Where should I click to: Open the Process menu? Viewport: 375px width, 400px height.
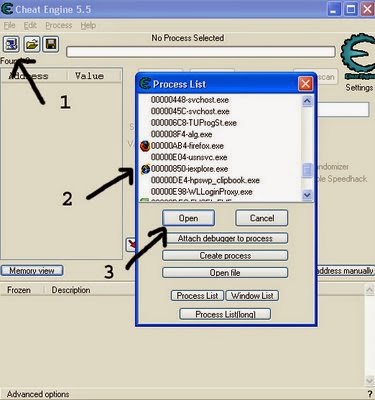[x=59, y=25]
